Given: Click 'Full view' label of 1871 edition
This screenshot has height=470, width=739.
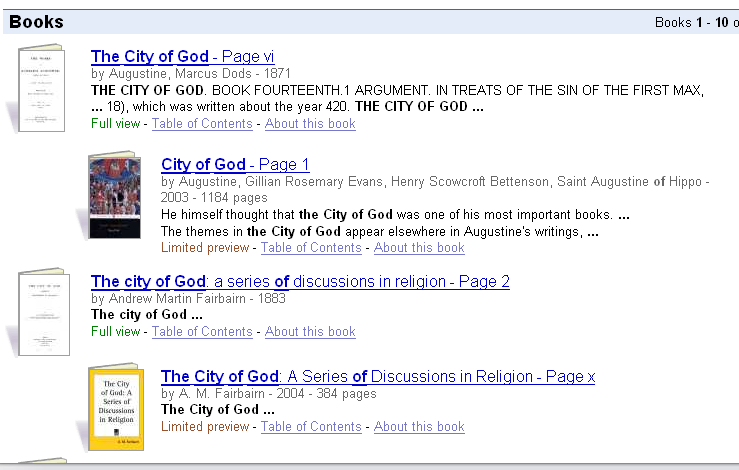Looking at the screenshot, I should (115, 124).
